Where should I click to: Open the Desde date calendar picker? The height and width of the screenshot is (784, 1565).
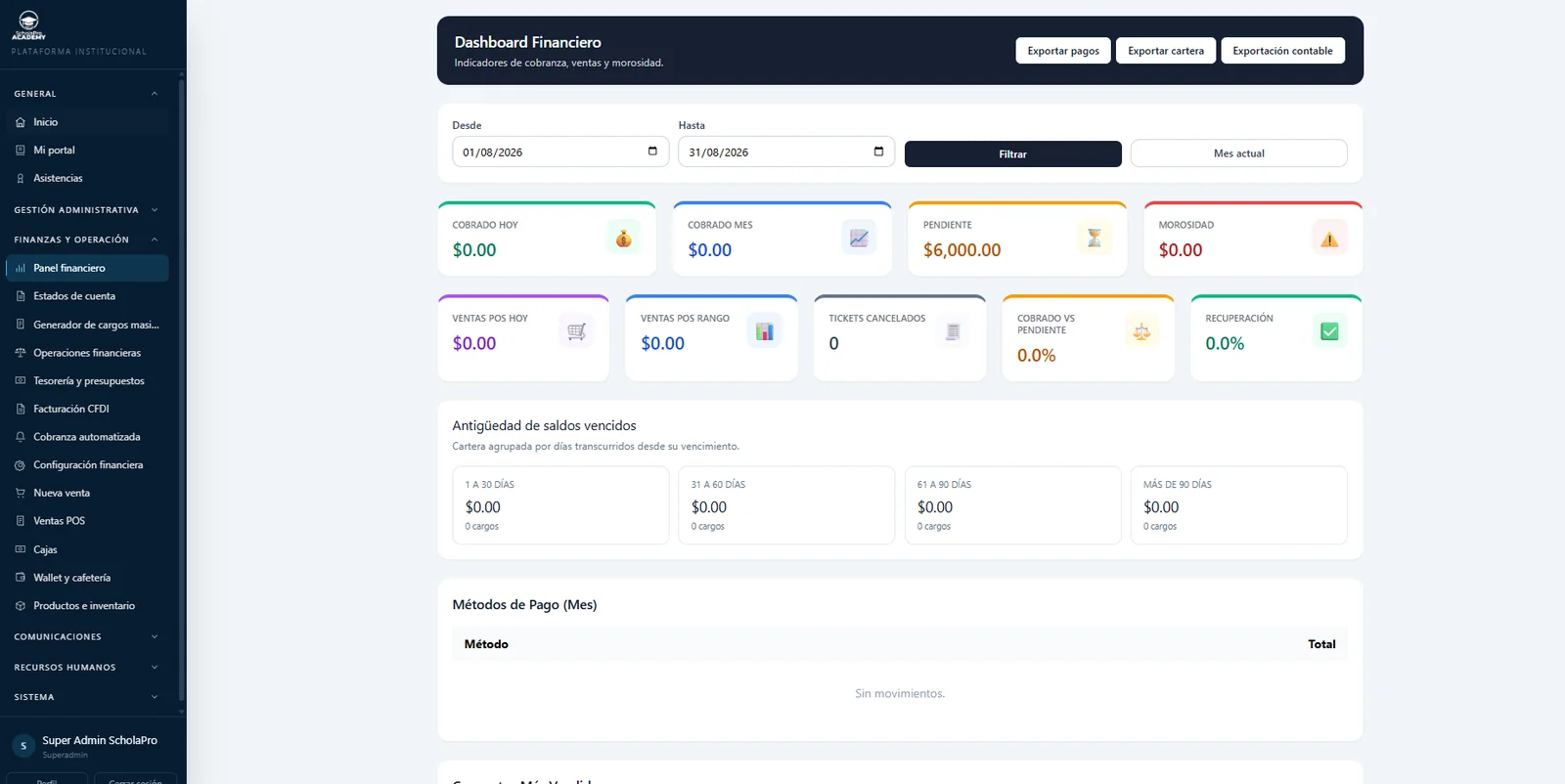652,152
